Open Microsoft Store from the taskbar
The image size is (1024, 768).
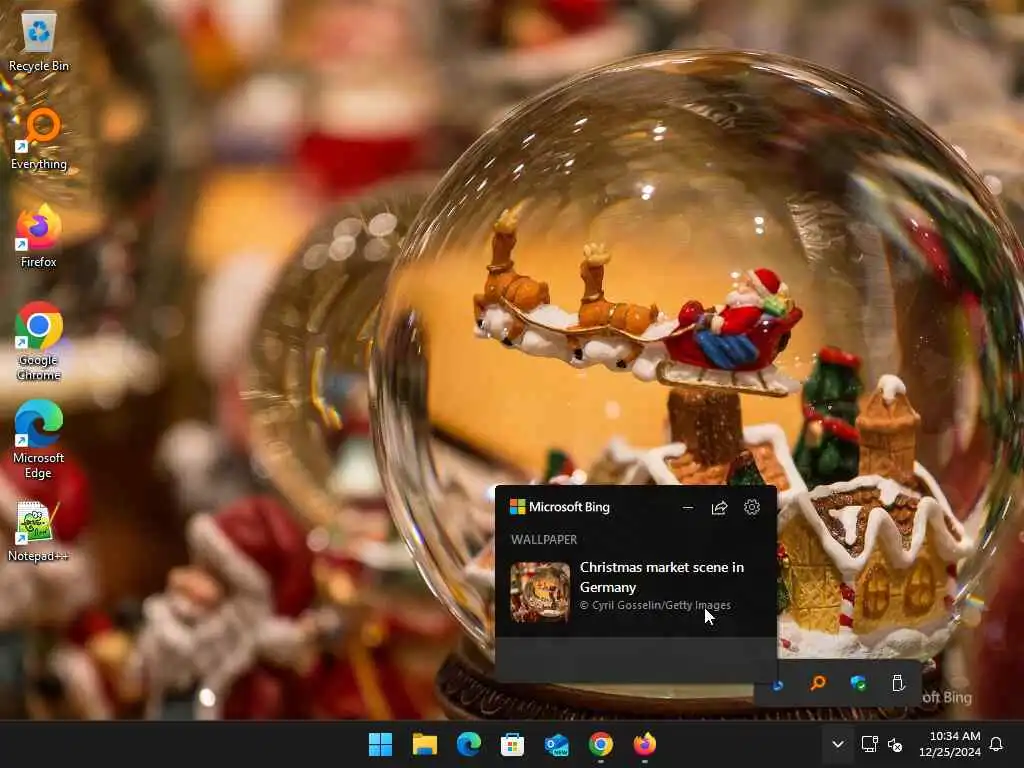[512, 744]
